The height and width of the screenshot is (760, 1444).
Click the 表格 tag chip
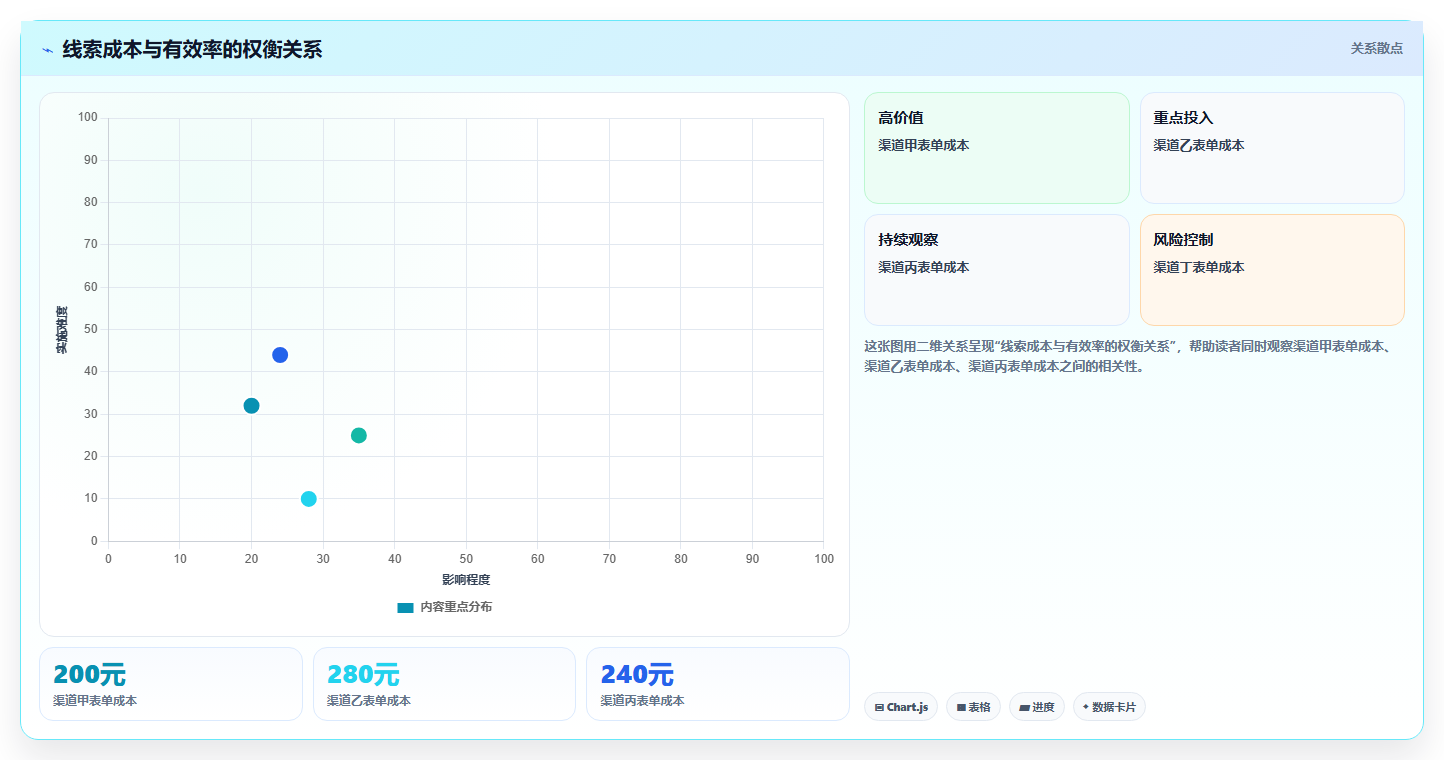coord(973,707)
